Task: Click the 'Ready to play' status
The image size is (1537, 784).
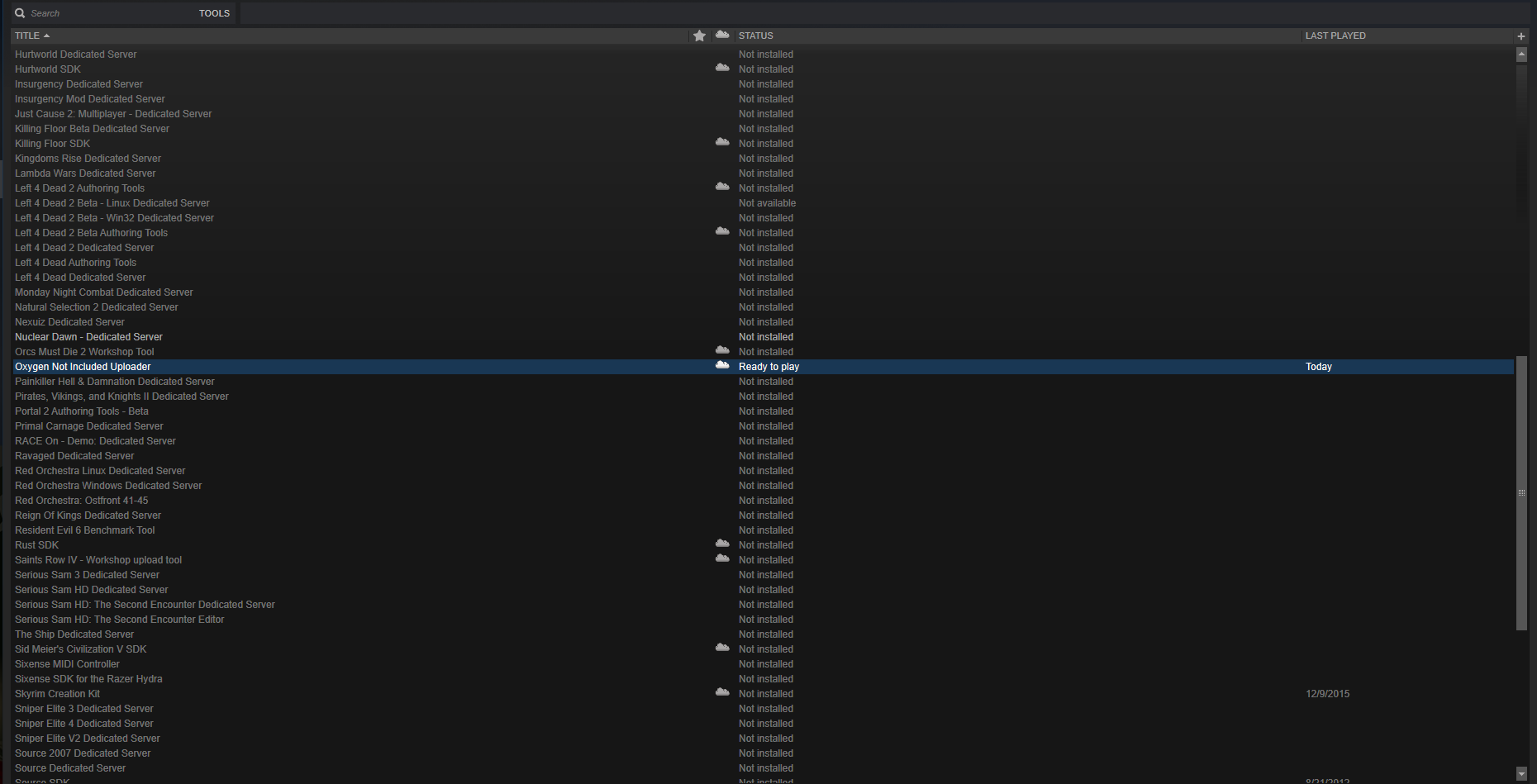Action: (768, 367)
